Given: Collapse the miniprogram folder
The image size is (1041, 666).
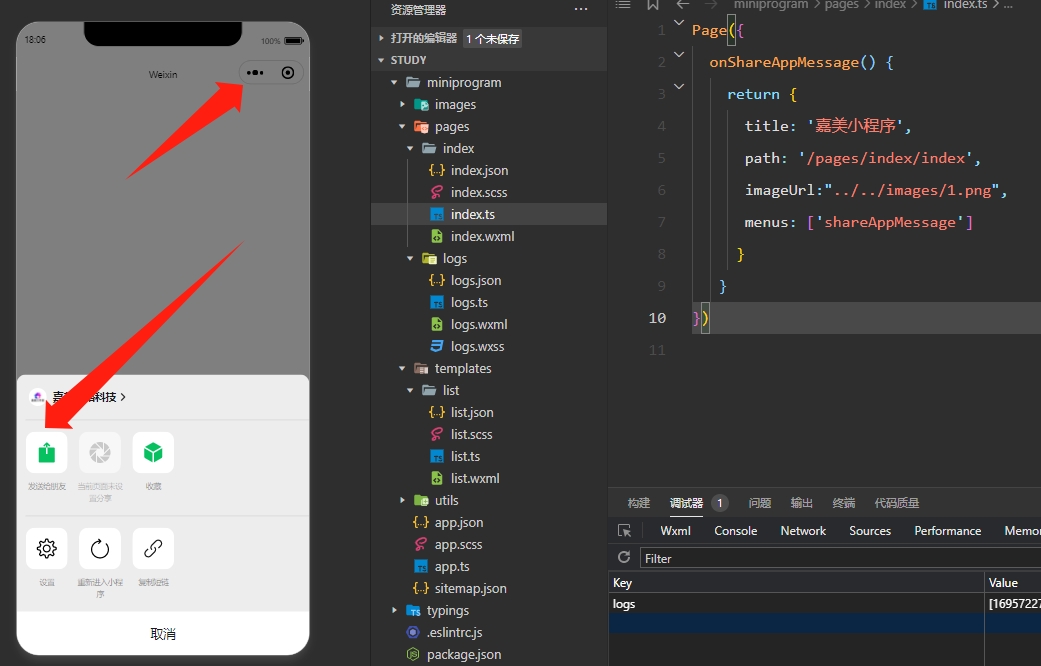Looking at the screenshot, I should tap(396, 83).
